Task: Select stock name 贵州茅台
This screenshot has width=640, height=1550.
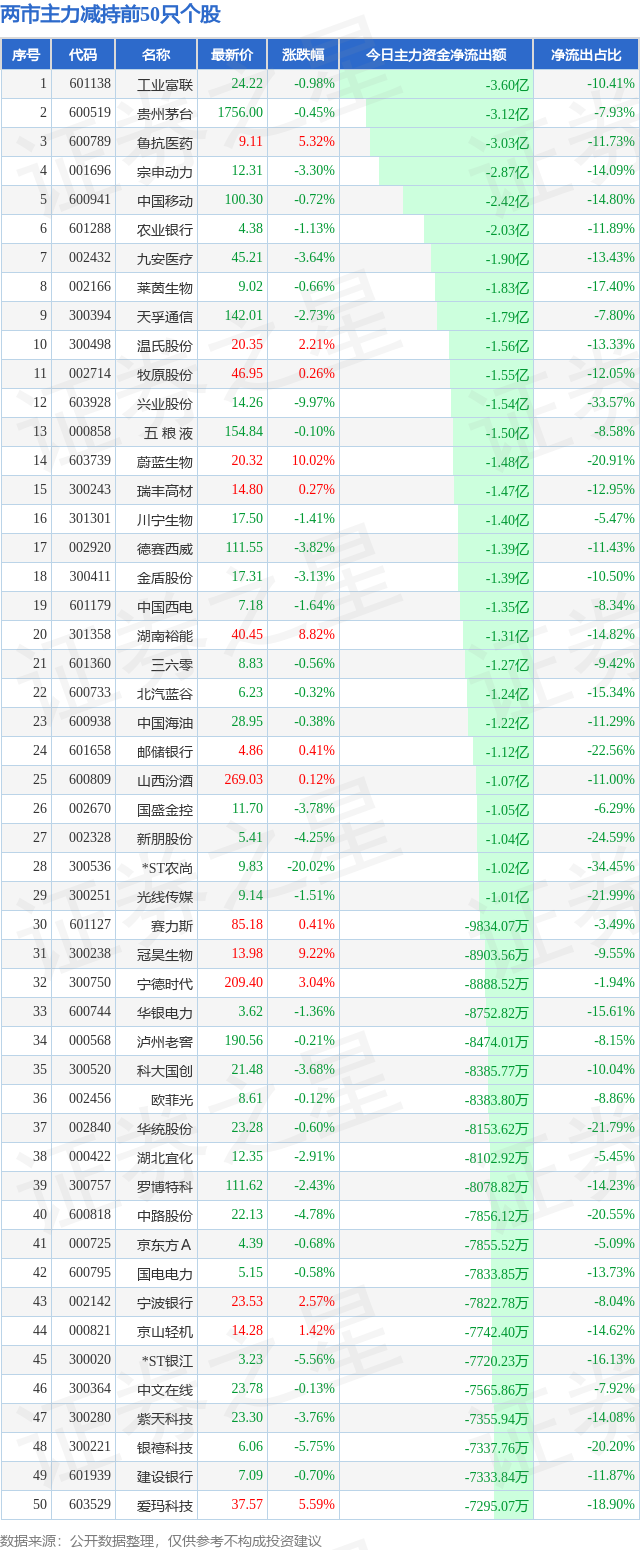Action: [165, 114]
